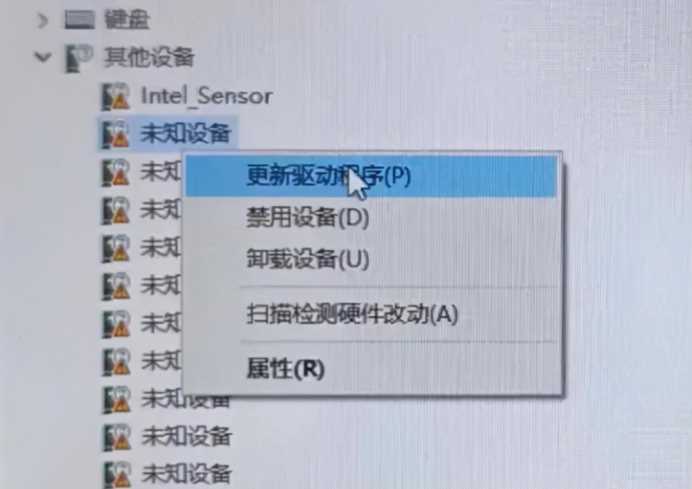
Task: Click the last 未知设备 icon at bottom
Action: point(117,474)
